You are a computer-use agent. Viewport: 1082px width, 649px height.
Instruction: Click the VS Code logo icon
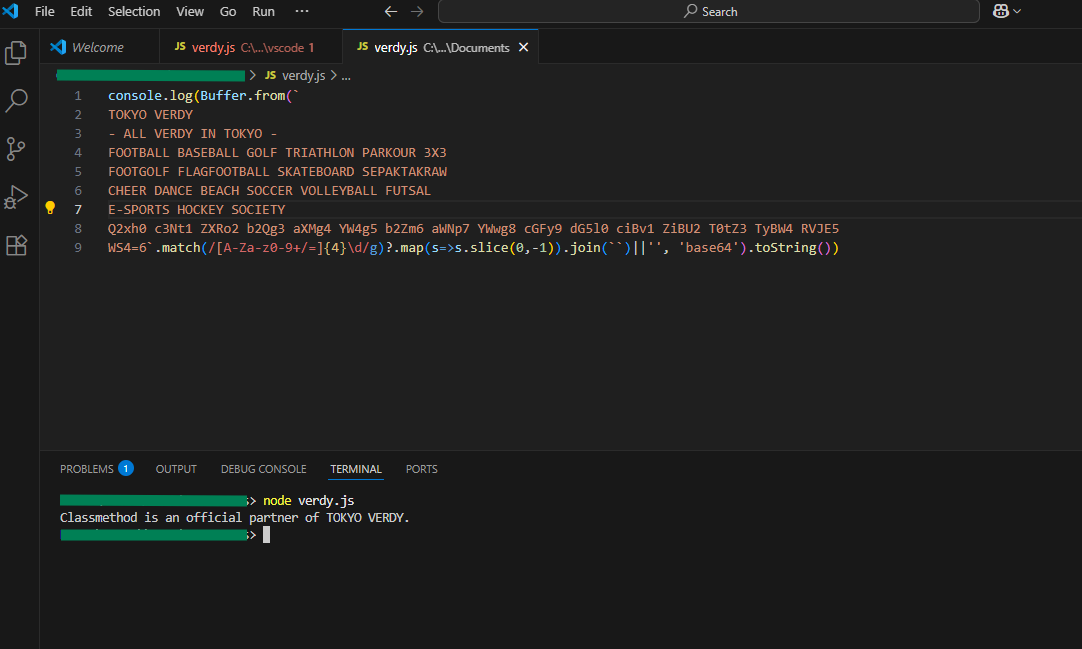(10, 11)
